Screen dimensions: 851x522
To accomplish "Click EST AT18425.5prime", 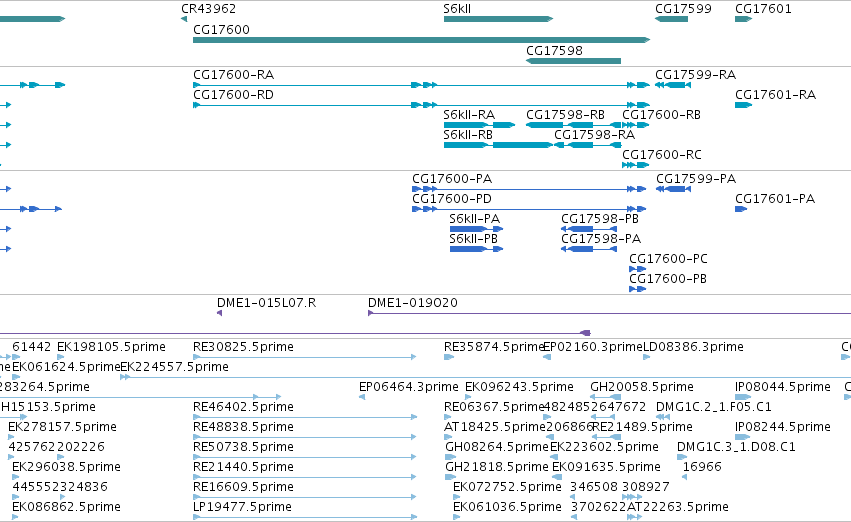I will 494,427.
